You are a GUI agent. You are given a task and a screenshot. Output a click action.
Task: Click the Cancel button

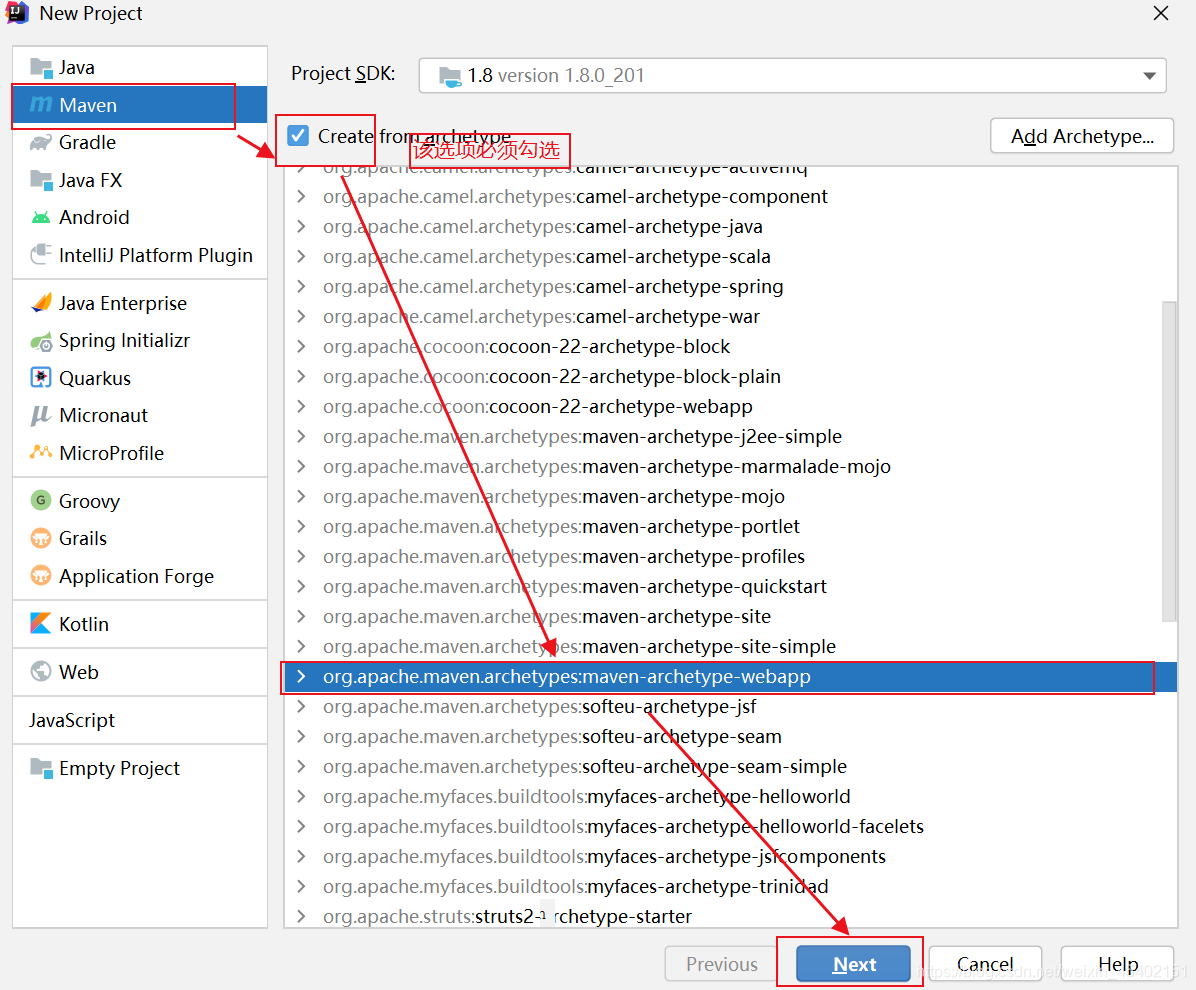coord(985,964)
